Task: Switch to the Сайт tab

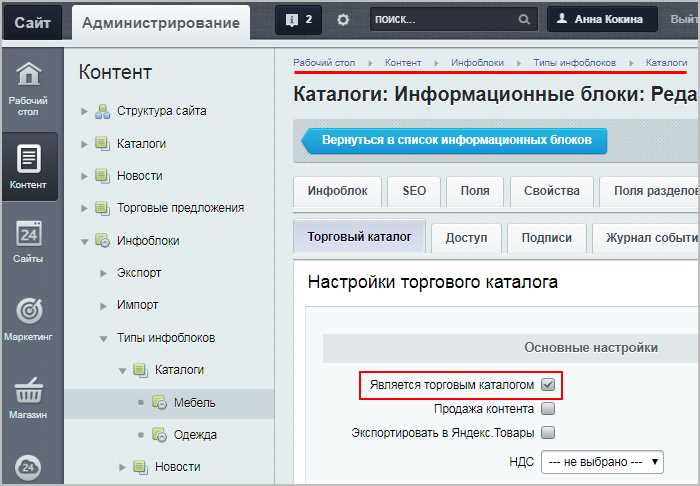Action: [x=32, y=22]
